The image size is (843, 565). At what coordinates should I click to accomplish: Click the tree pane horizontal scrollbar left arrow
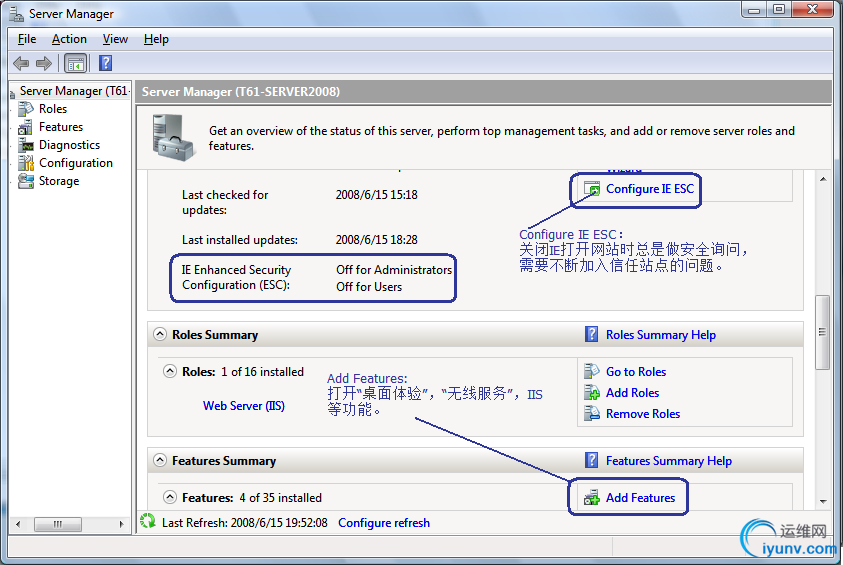(18, 524)
